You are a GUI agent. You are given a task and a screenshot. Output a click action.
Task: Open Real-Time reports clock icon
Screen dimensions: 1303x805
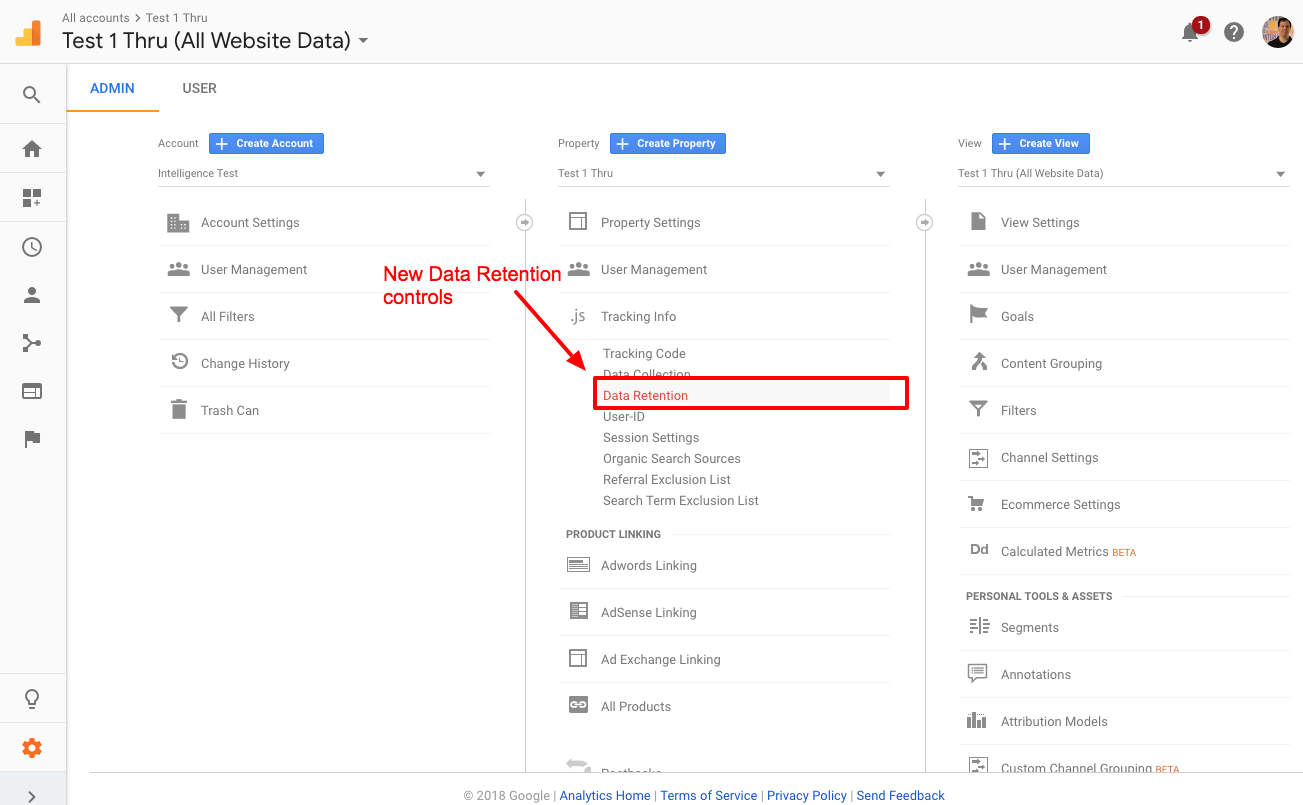pyautogui.click(x=32, y=247)
